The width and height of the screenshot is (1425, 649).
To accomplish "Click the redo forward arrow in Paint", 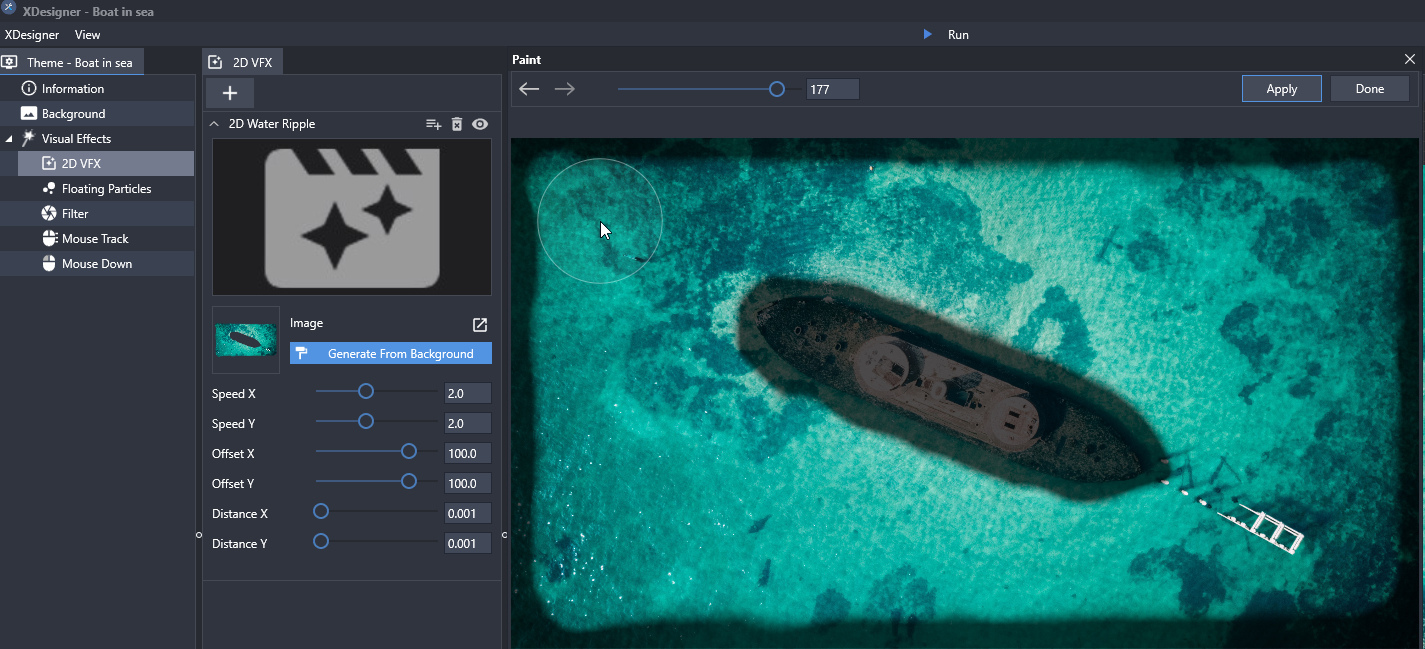I will (565, 89).
